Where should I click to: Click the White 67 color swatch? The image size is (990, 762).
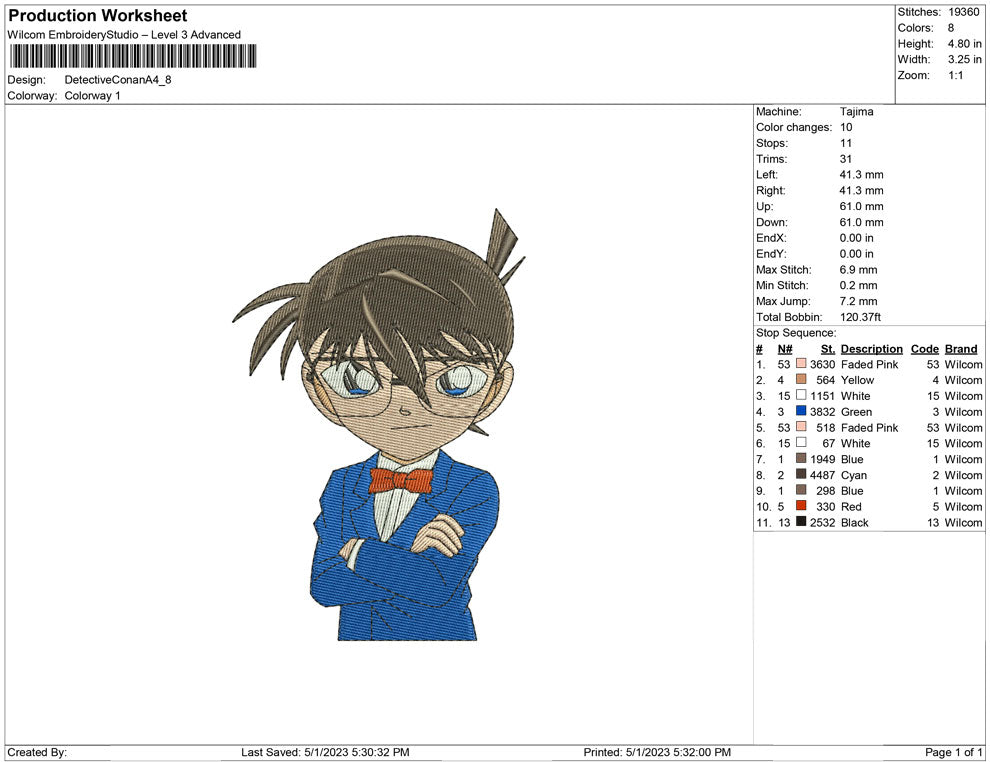(801, 443)
